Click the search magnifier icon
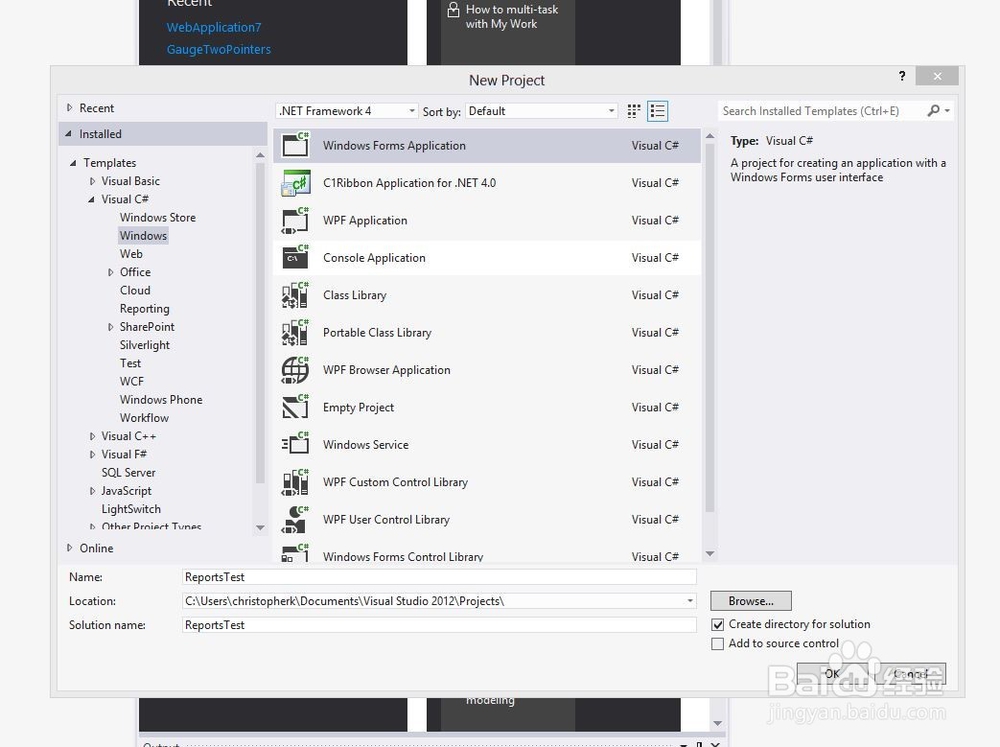Screen dimensions: 1000x747 pyautogui.click(x=933, y=111)
